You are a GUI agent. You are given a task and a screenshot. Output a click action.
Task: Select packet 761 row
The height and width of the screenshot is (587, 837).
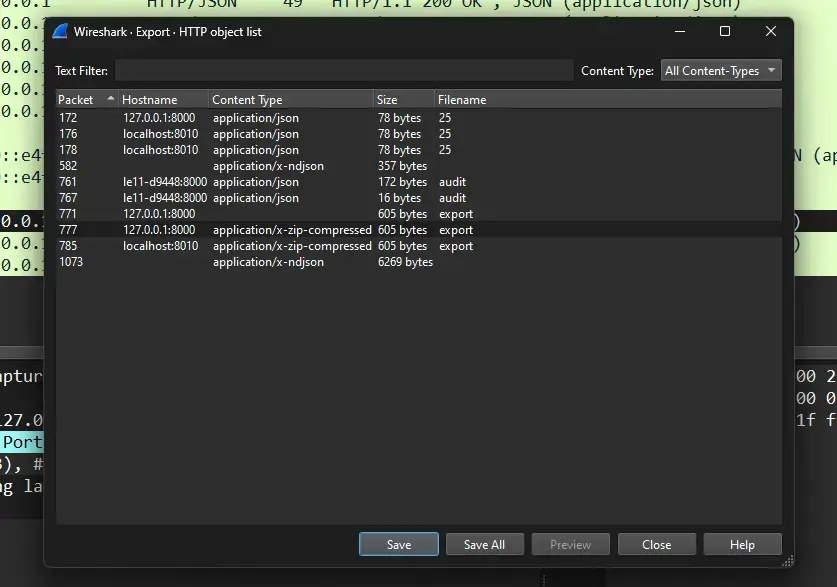(x=418, y=182)
